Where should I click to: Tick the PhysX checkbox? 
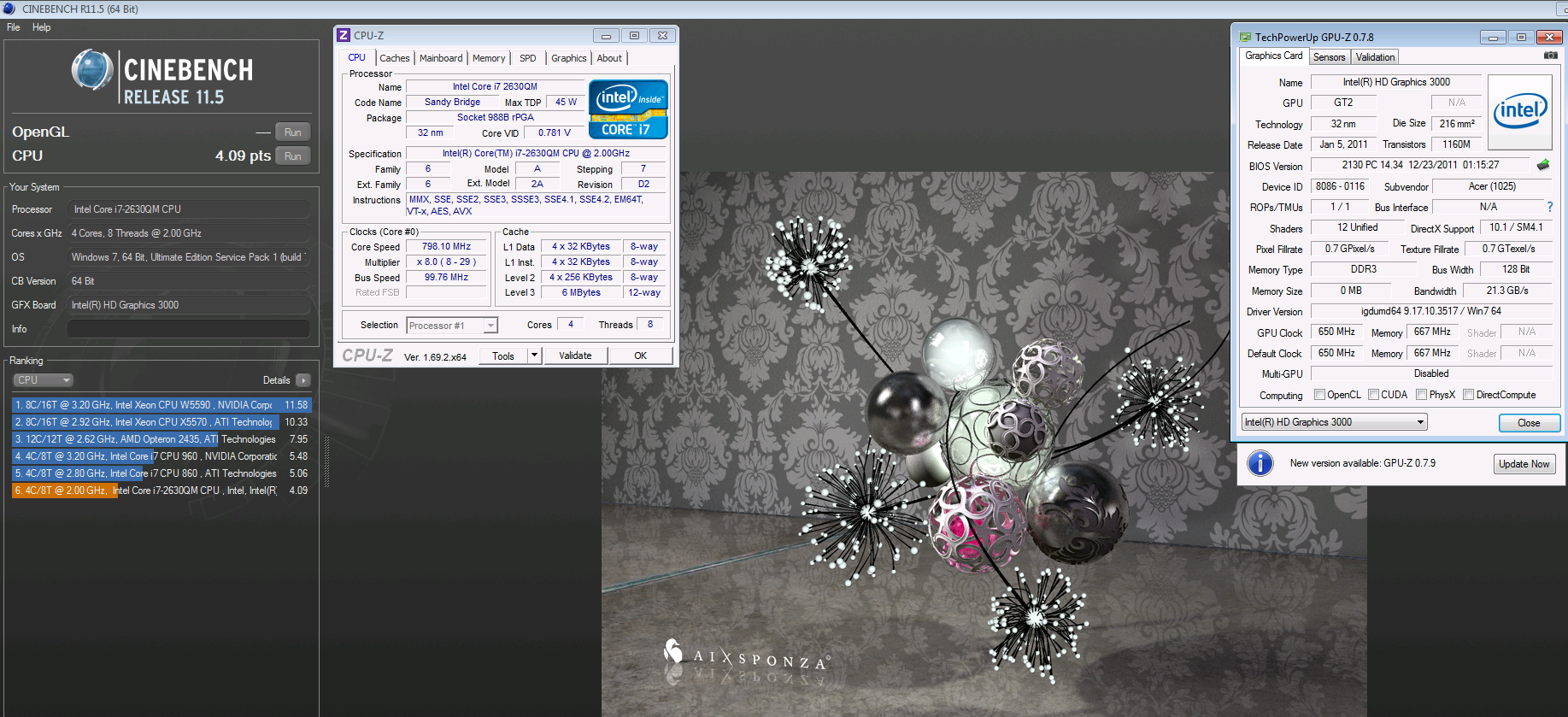(x=1421, y=395)
